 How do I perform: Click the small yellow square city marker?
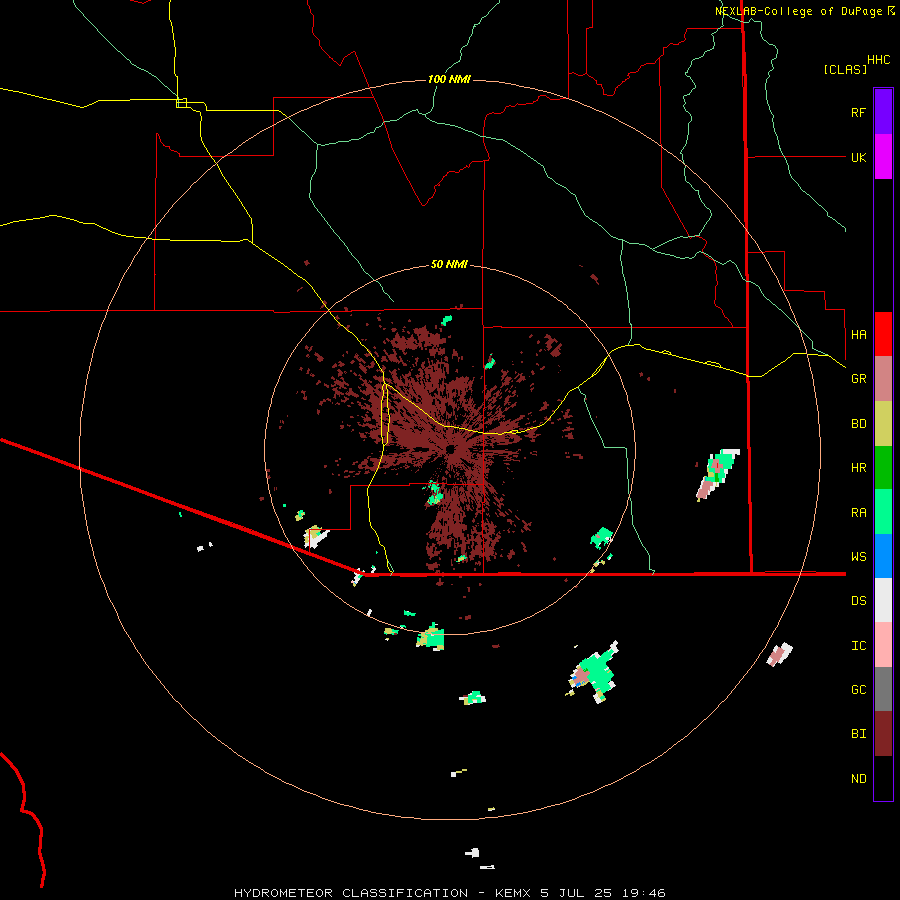[x=181, y=103]
